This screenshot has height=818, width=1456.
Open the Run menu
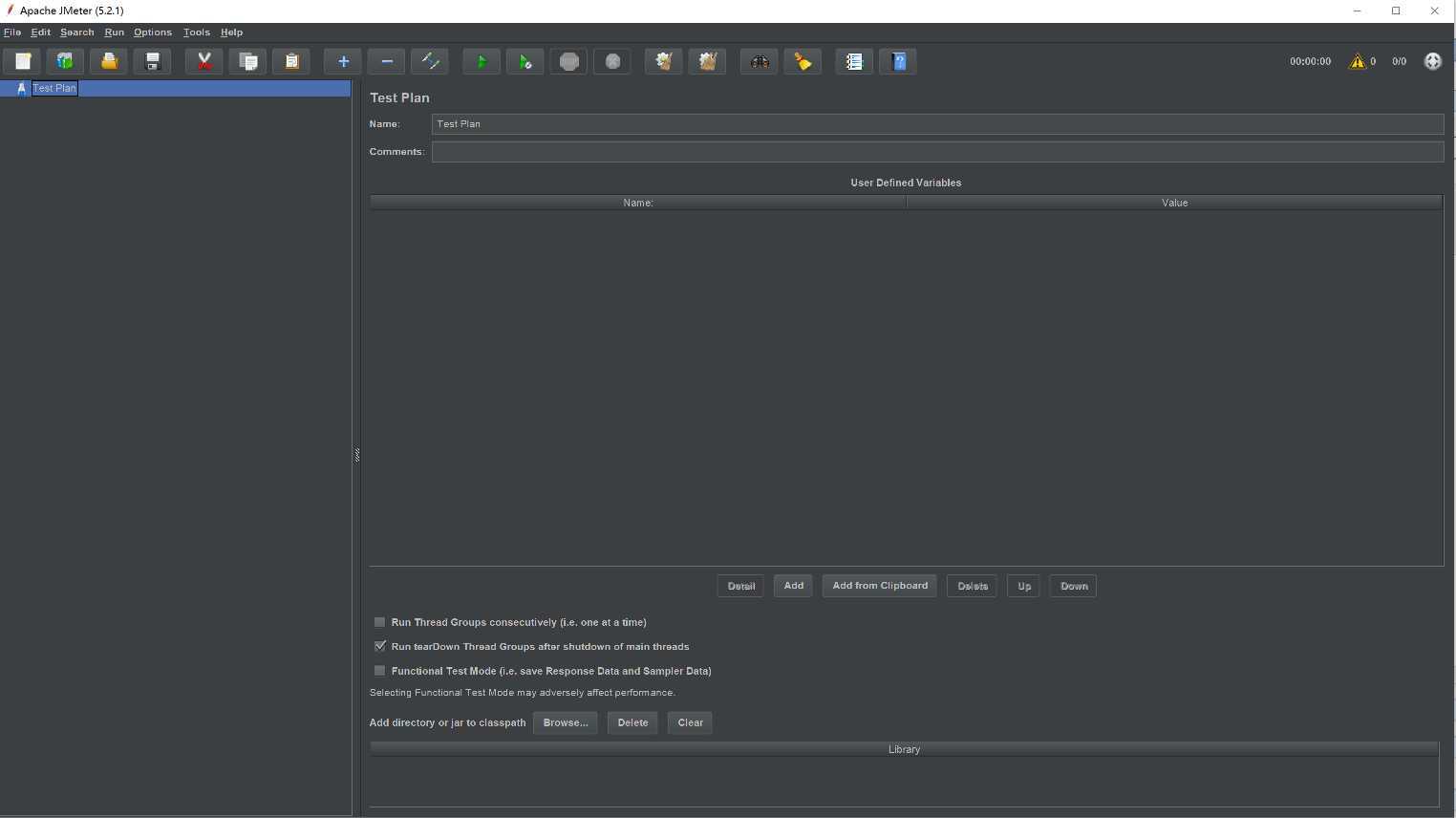tap(115, 32)
